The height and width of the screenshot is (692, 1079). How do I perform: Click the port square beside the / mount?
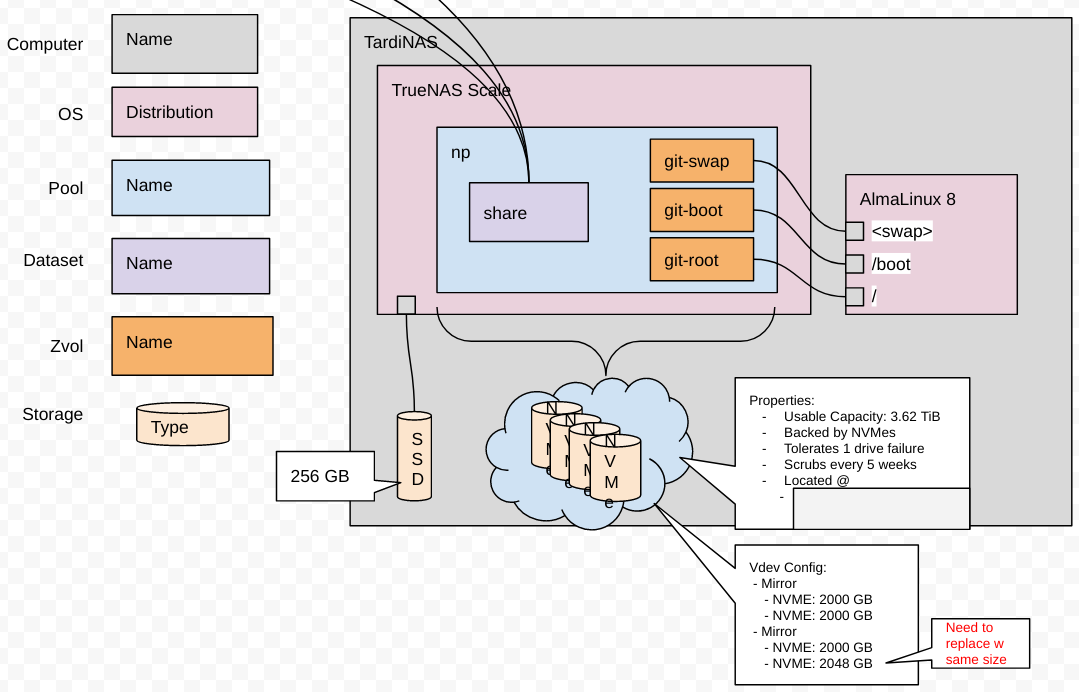coord(854,296)
